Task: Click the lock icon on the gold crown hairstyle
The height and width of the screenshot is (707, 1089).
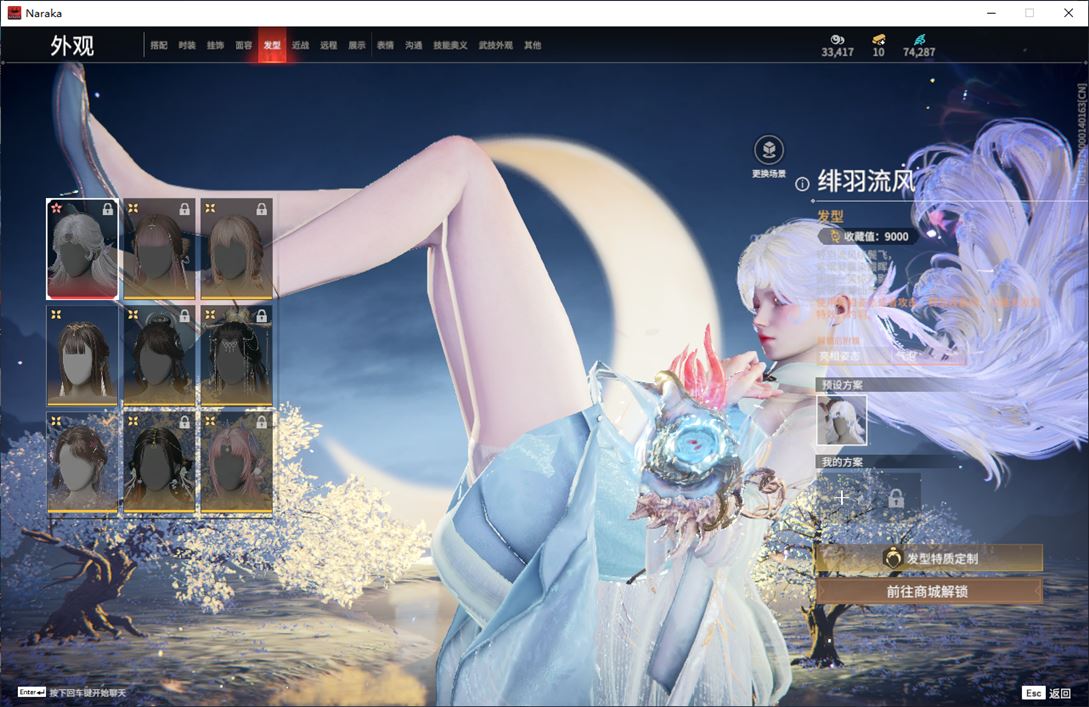Action: pos(261,315)
